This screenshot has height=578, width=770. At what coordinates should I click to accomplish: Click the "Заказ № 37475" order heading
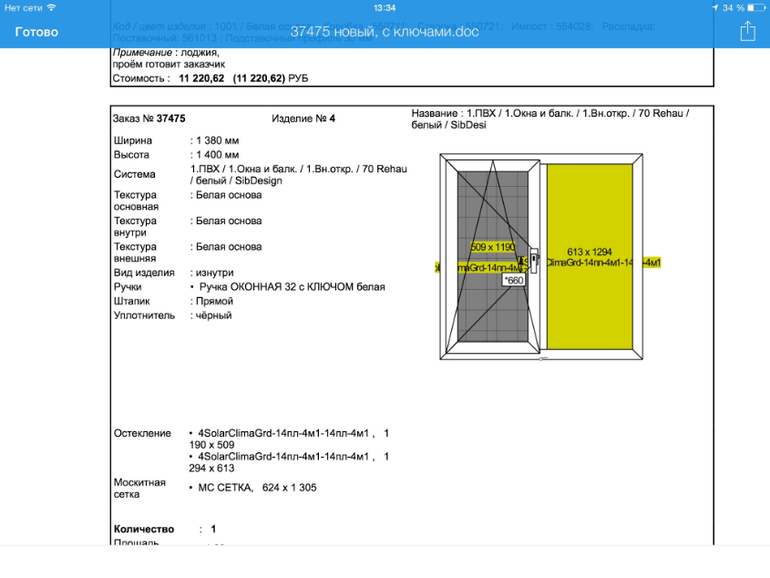[150, 118]
